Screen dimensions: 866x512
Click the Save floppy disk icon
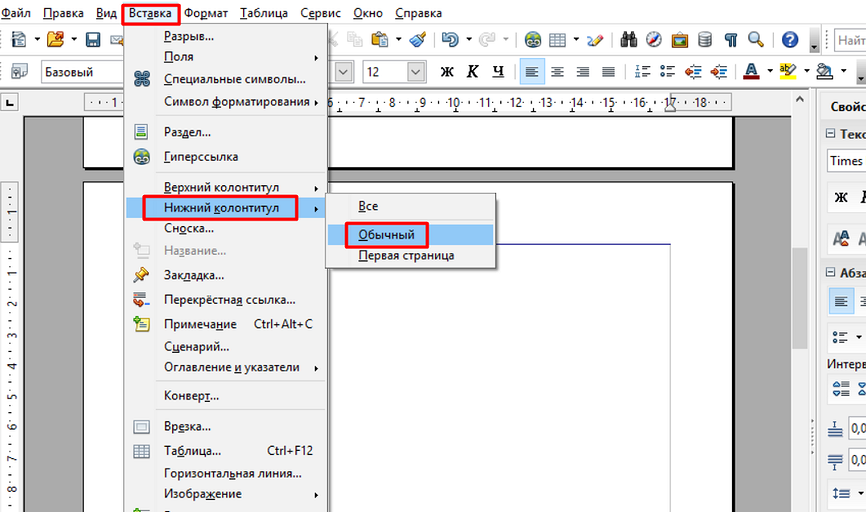[x=93, y=40]
